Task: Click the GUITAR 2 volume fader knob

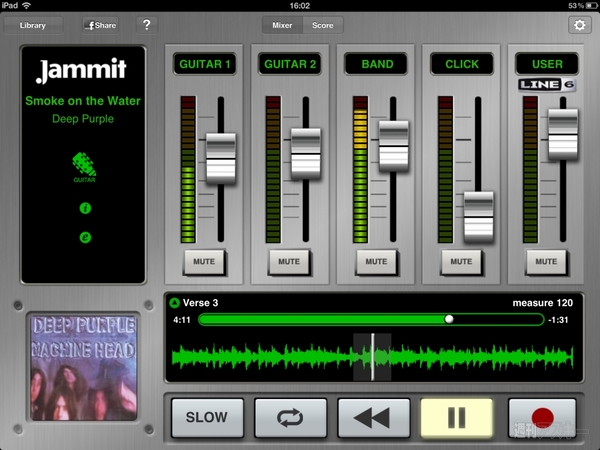Action: coord(306,154)
